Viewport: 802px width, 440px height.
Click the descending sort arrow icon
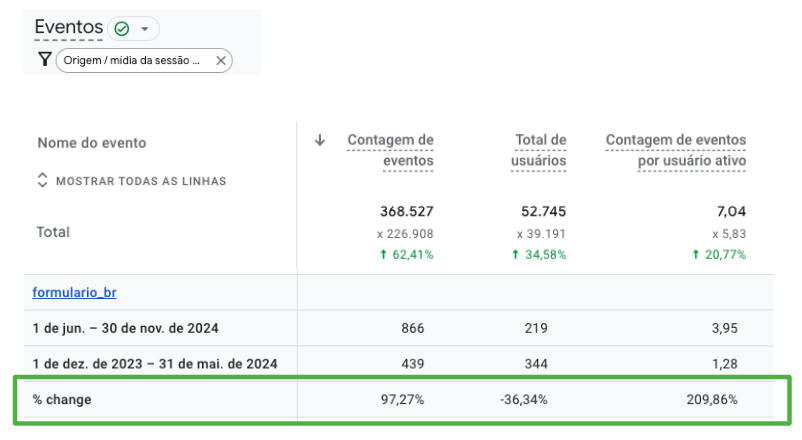[320, 141]
